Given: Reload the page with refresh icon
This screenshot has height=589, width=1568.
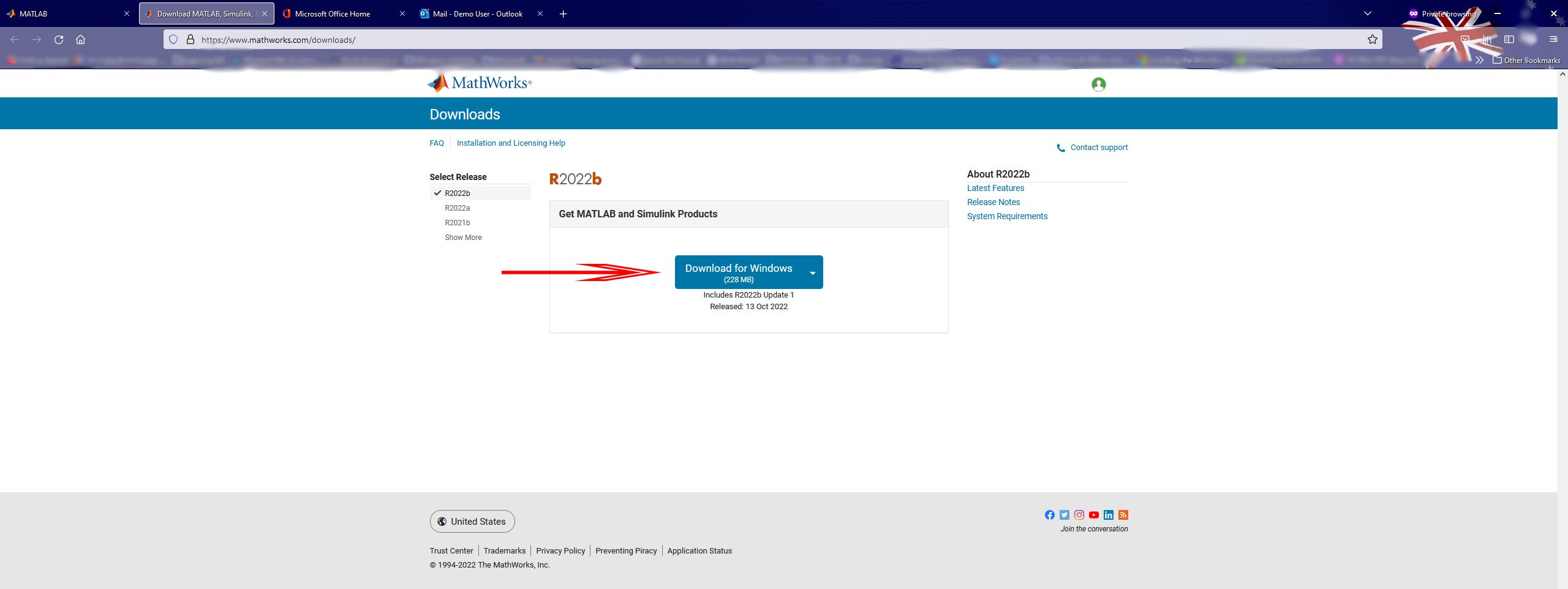Looking at the screenshot, I should tap(59, 40).
